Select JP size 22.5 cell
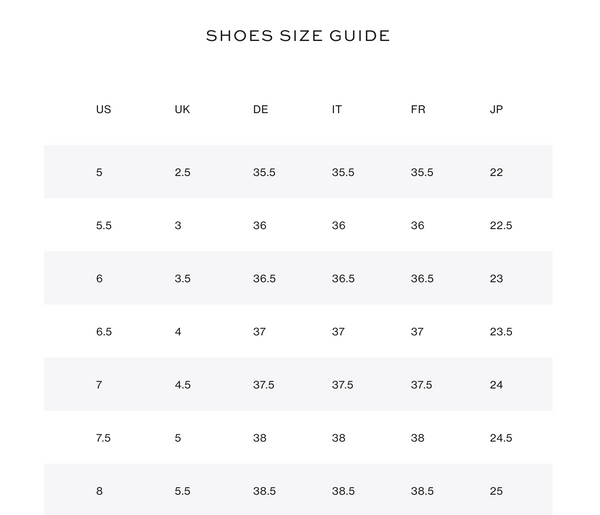Screen dimensions: 600x515 [x=501, y=225]
